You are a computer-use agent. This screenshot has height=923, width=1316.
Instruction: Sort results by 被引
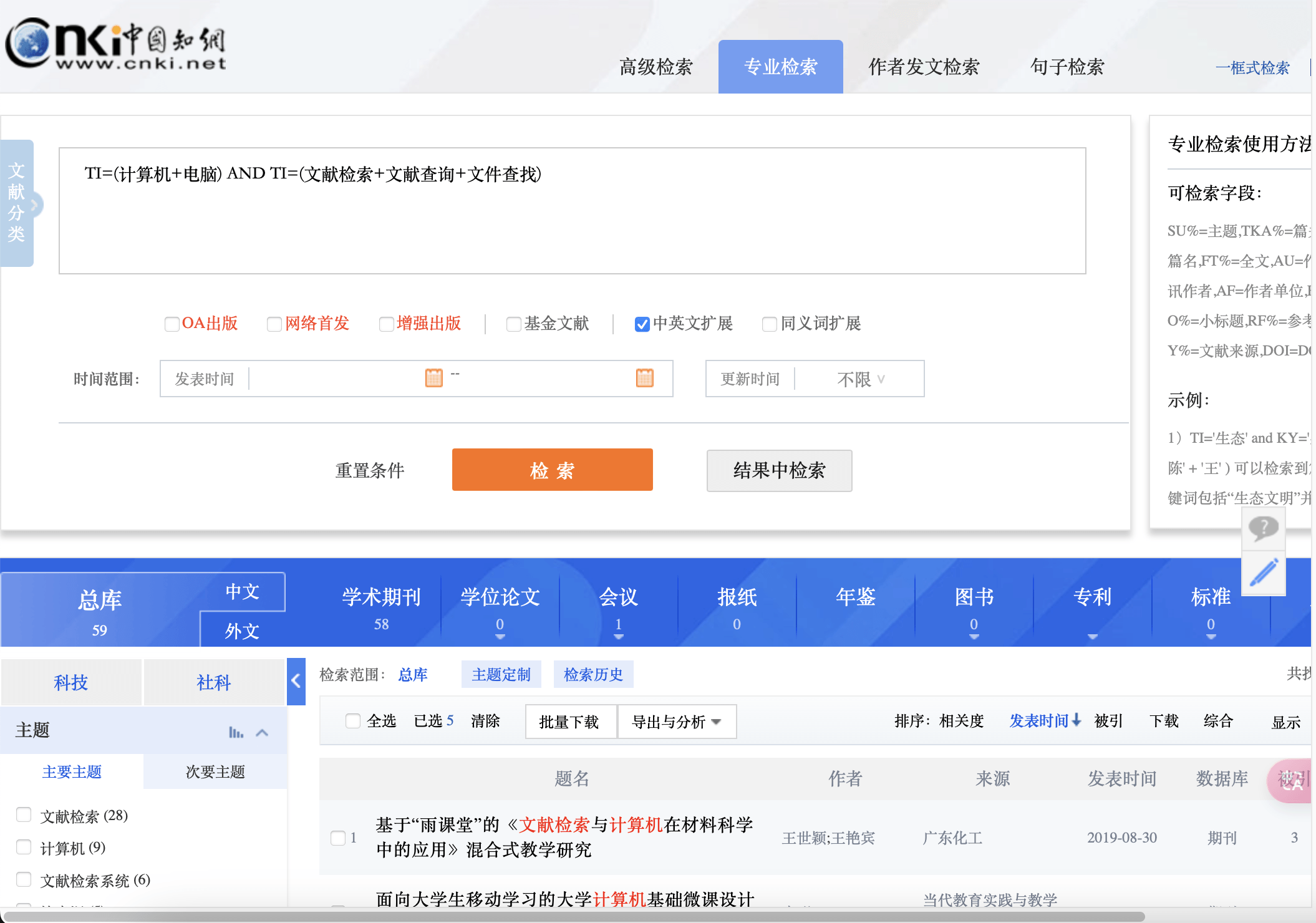(x=1108, y=721)
